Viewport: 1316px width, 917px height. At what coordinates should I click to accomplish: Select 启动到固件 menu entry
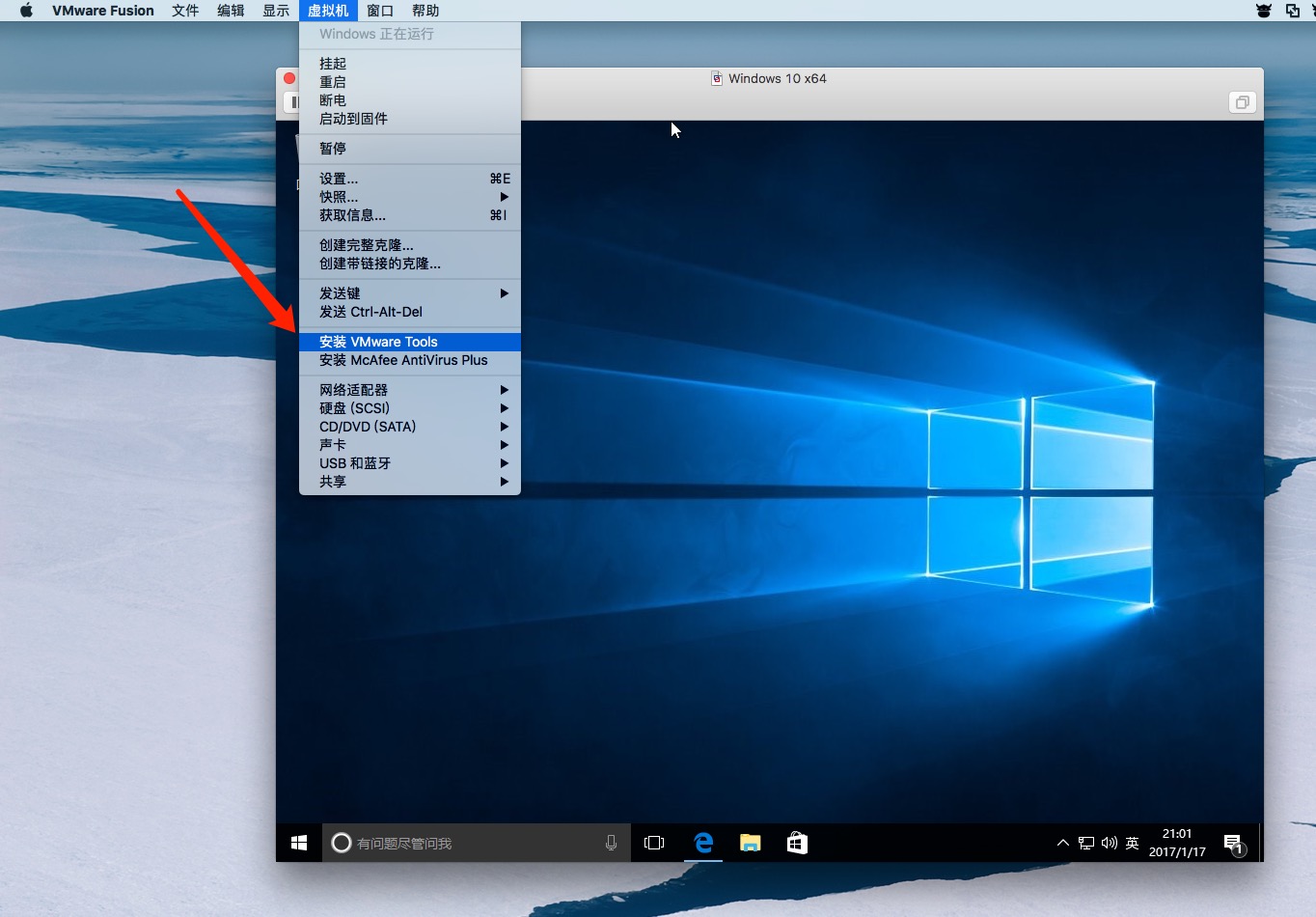coord(410,119)
